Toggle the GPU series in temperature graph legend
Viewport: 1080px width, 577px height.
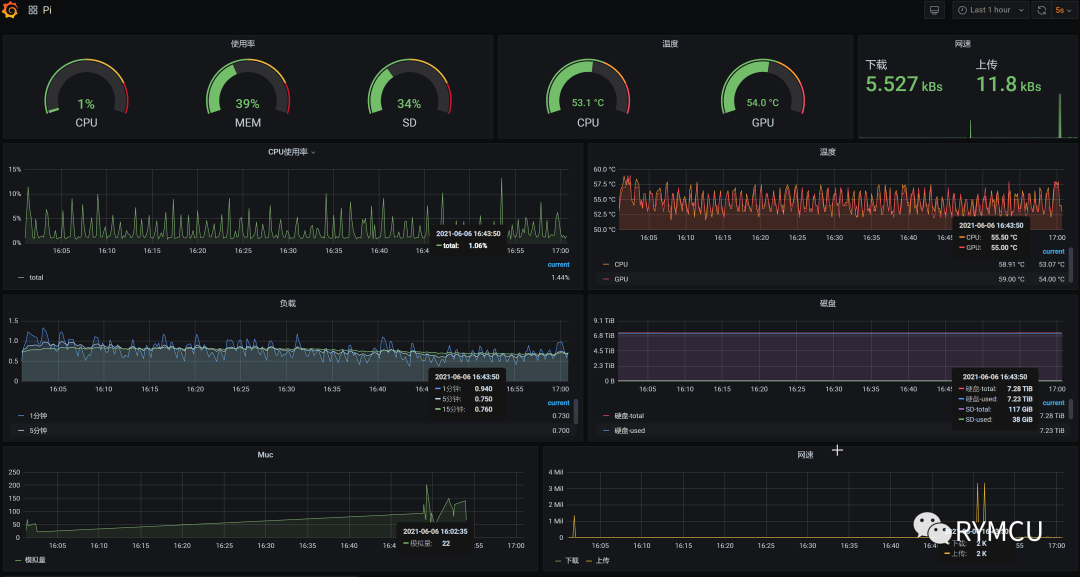[621, 279]
